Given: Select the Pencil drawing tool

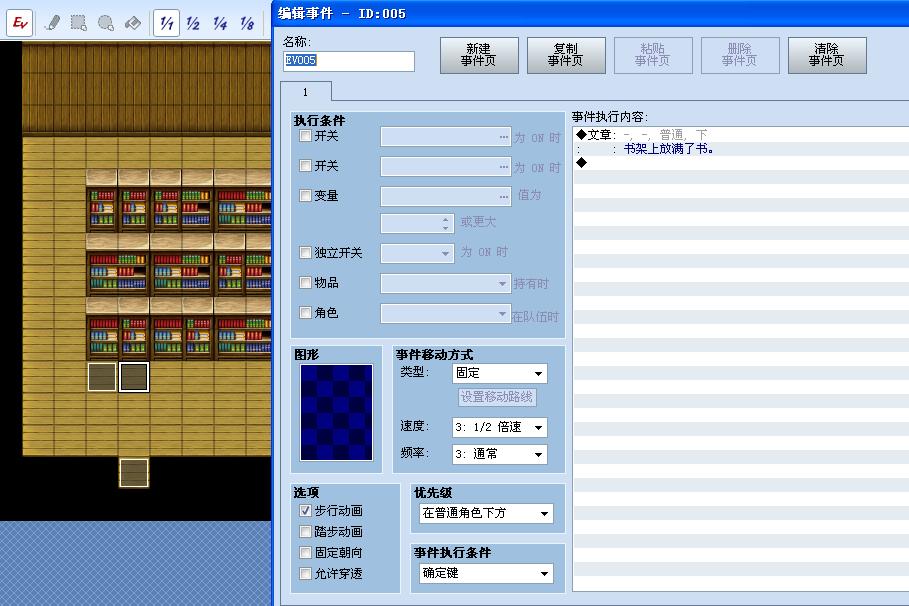Looking at the screenshot, I should click(x=52, y=23).
